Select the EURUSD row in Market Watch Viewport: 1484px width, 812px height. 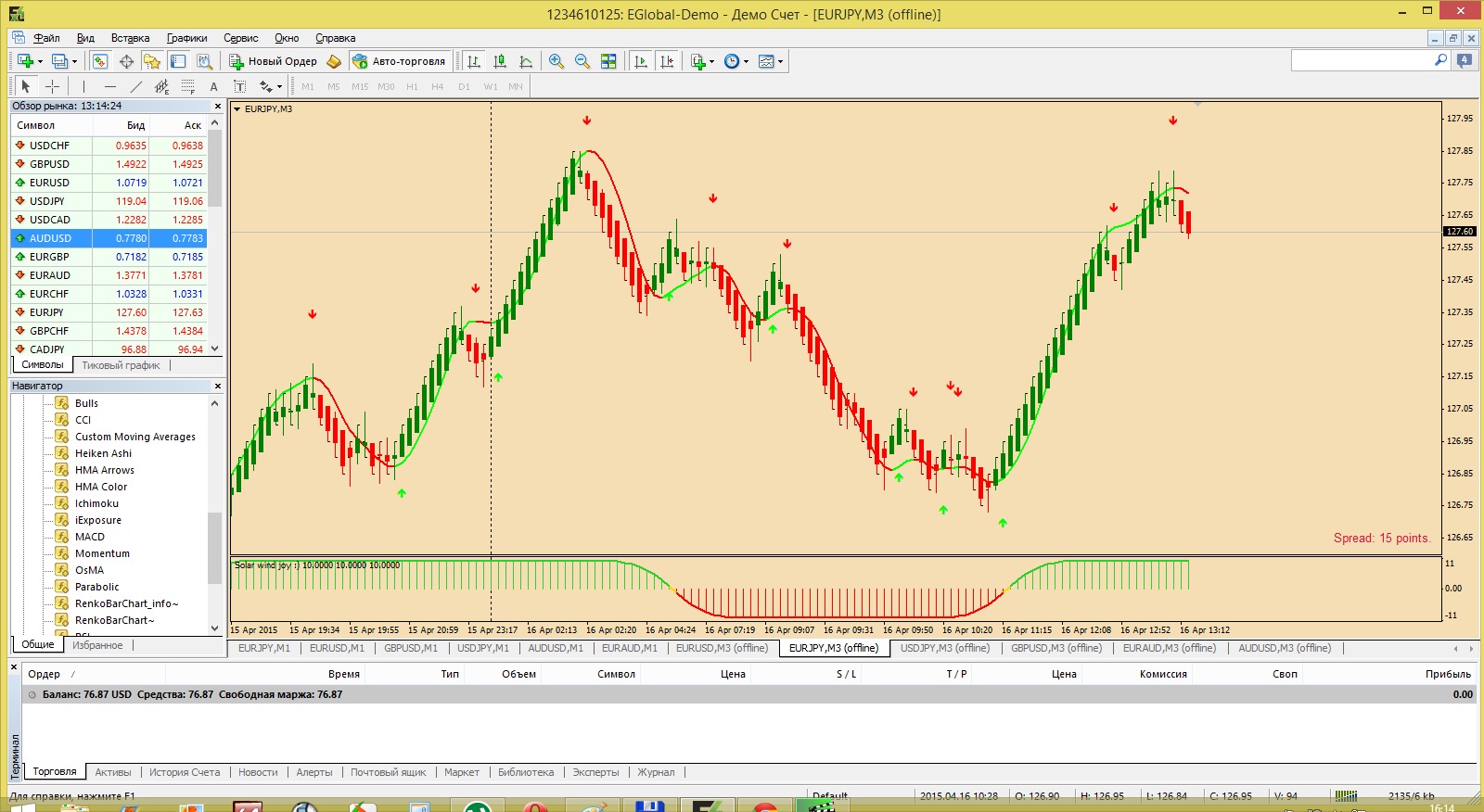109,183
